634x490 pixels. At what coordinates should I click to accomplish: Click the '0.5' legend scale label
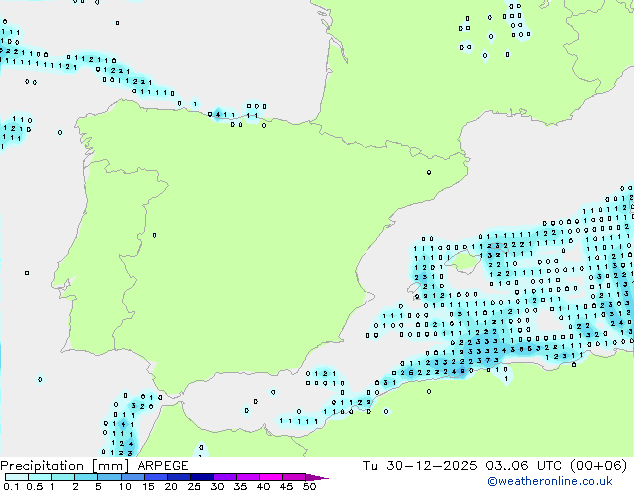[34, 486]
